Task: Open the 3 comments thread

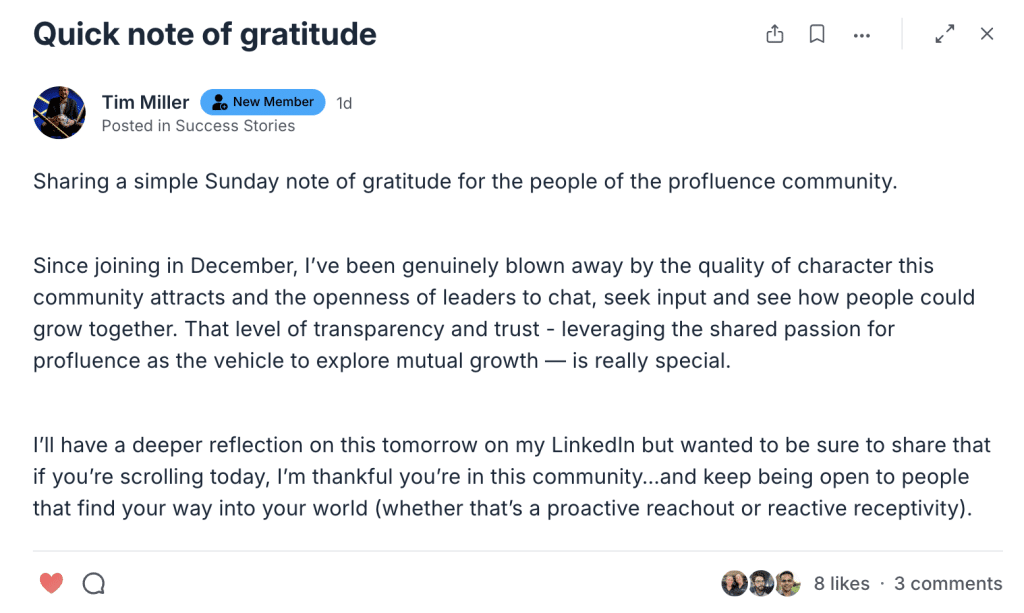Action: tap(948, 584)
